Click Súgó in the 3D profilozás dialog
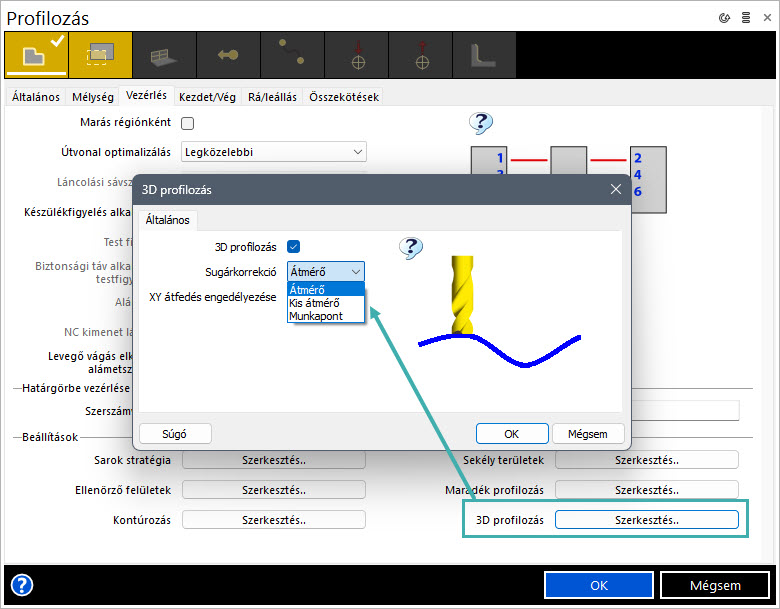 click(x=175, y=434)
